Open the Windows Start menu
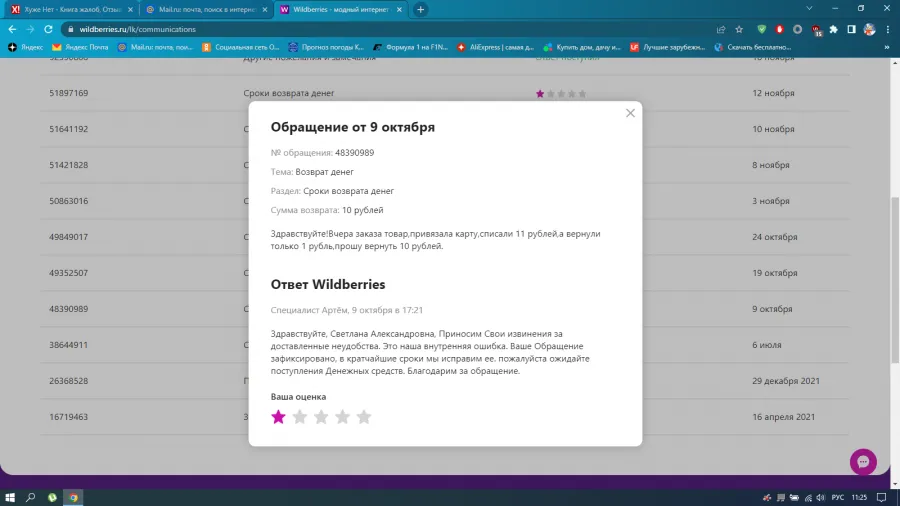The height and width of the screenshot is (506, 900). click(10, 497)
